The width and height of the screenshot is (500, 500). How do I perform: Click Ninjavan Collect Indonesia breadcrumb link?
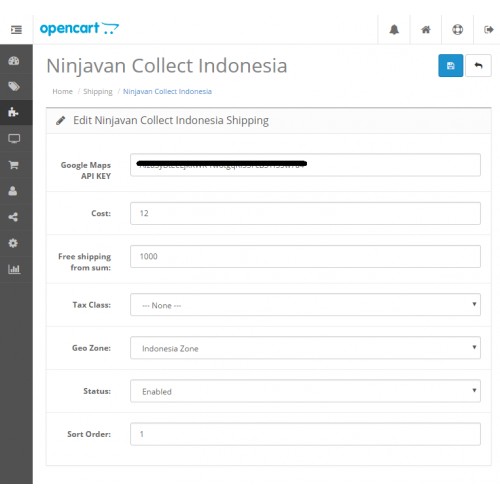tap(167, 92)
